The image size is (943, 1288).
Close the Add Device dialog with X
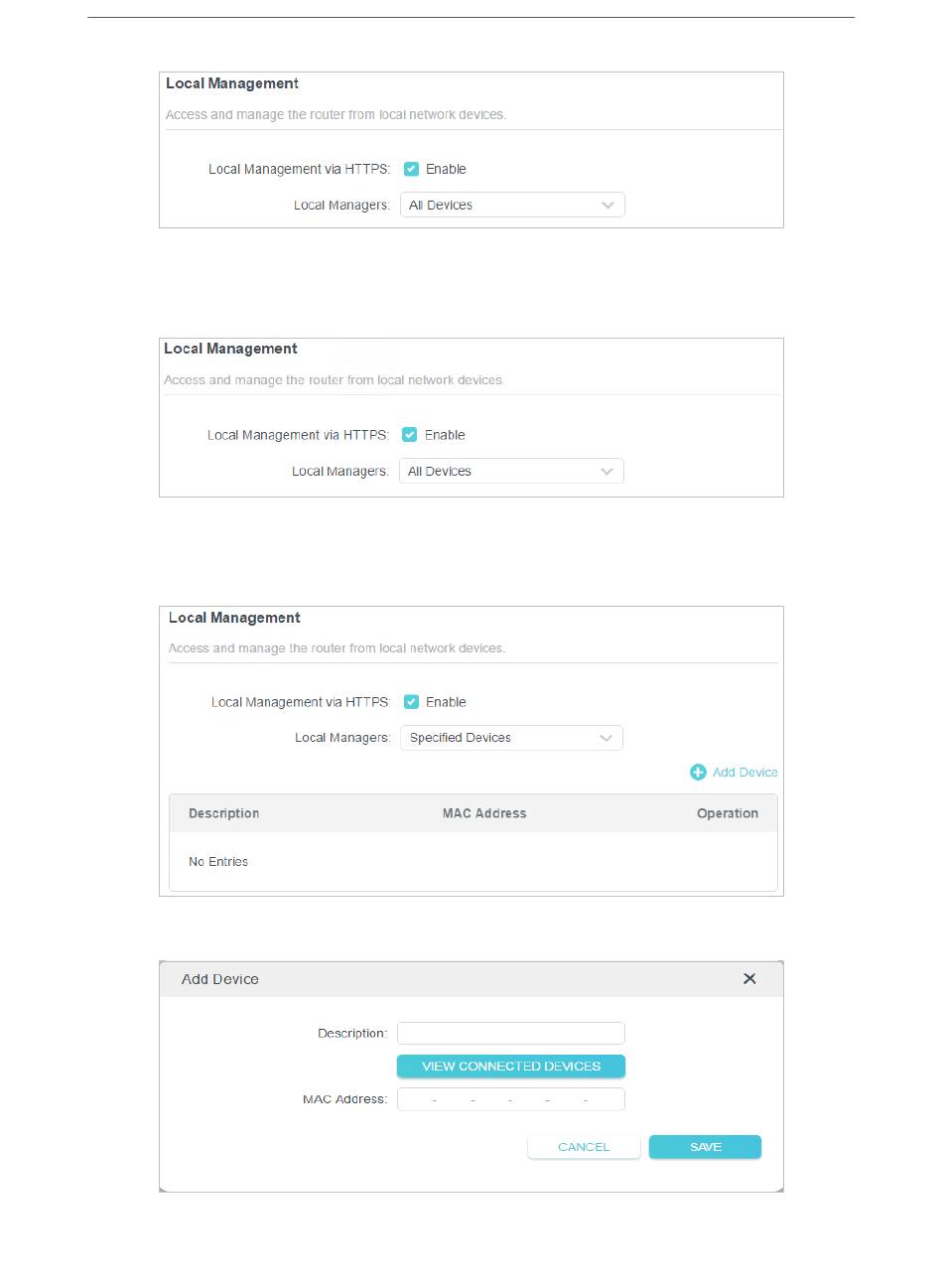tap(749, 979)
